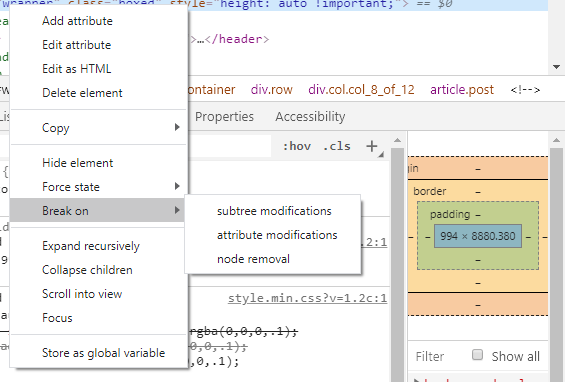Viewport: 565px width, 382px height.
Task: Click the border label in box model
Action: 430,191
